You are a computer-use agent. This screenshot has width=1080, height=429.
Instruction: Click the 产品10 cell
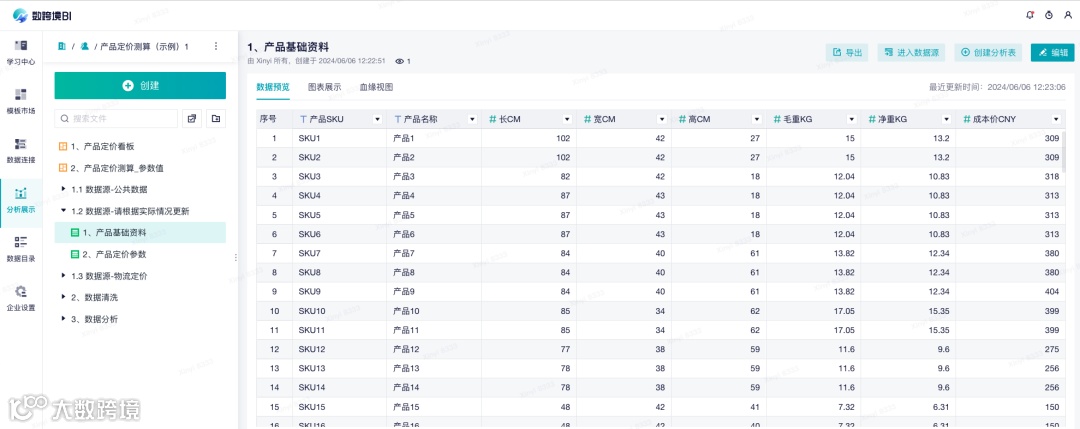point(433,311)
